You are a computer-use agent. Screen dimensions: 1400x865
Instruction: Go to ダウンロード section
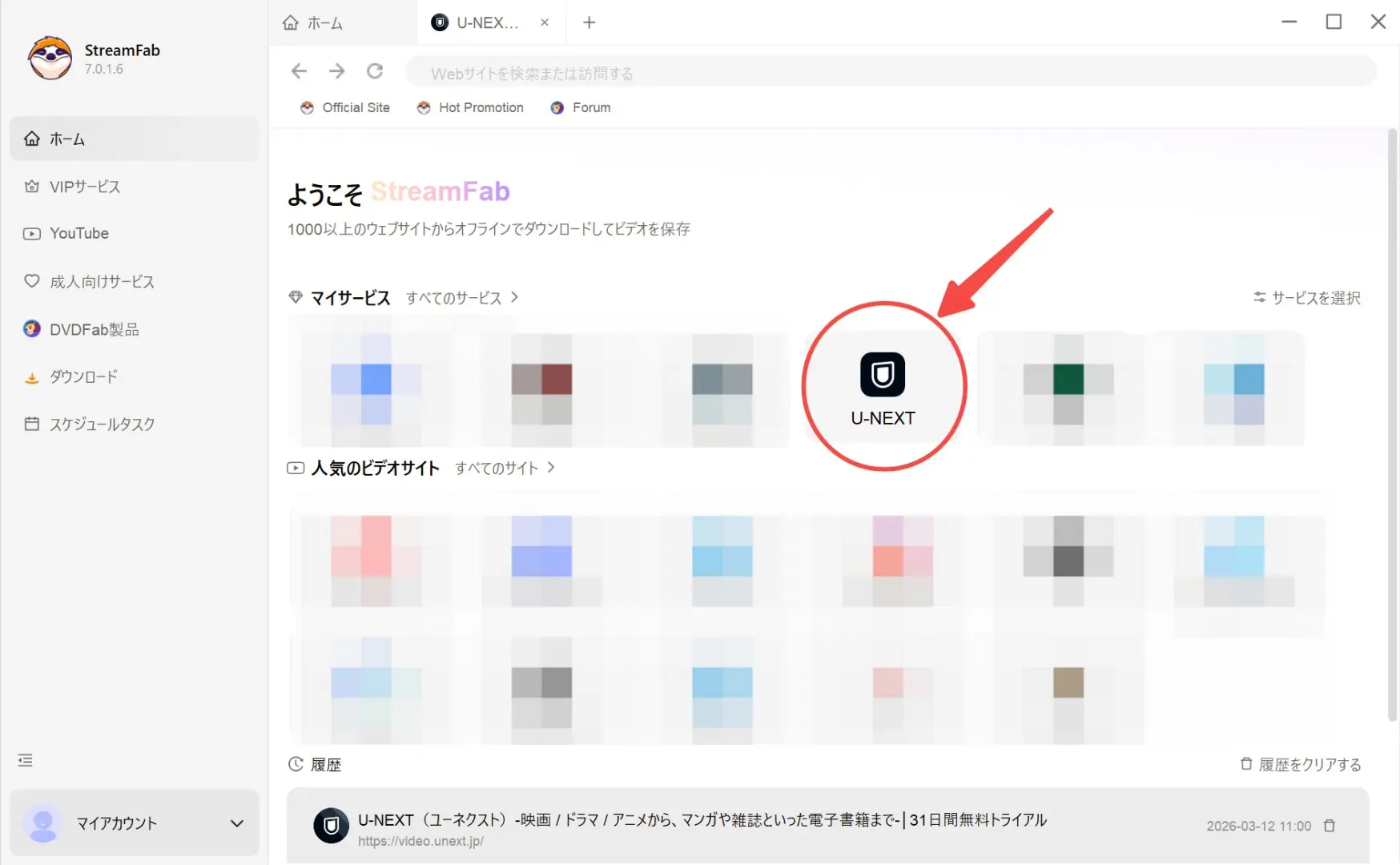pos(135,376)
